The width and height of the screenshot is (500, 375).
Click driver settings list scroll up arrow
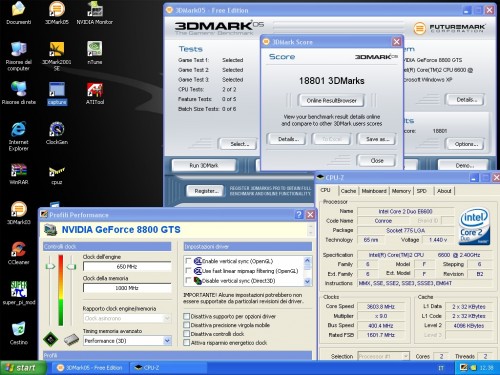point(307,260)
